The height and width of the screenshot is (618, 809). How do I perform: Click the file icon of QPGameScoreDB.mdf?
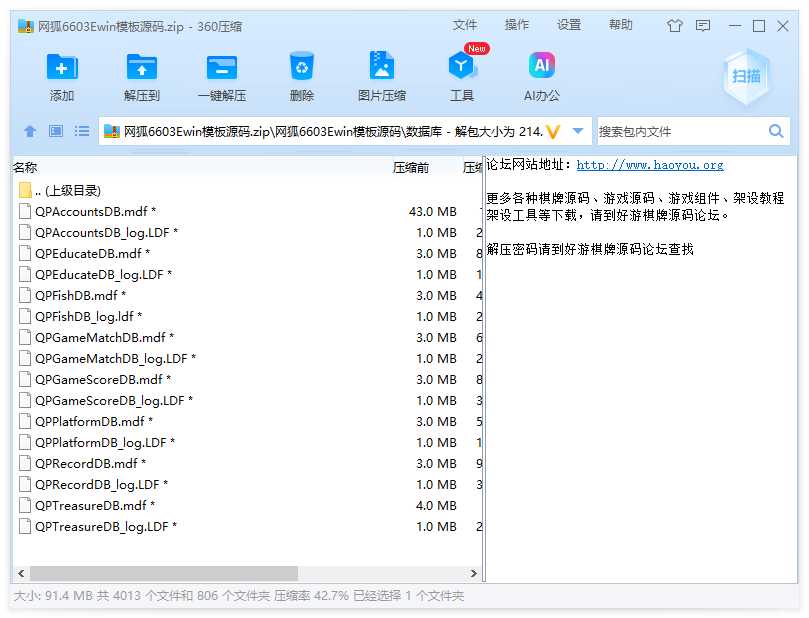pos(25,379)
